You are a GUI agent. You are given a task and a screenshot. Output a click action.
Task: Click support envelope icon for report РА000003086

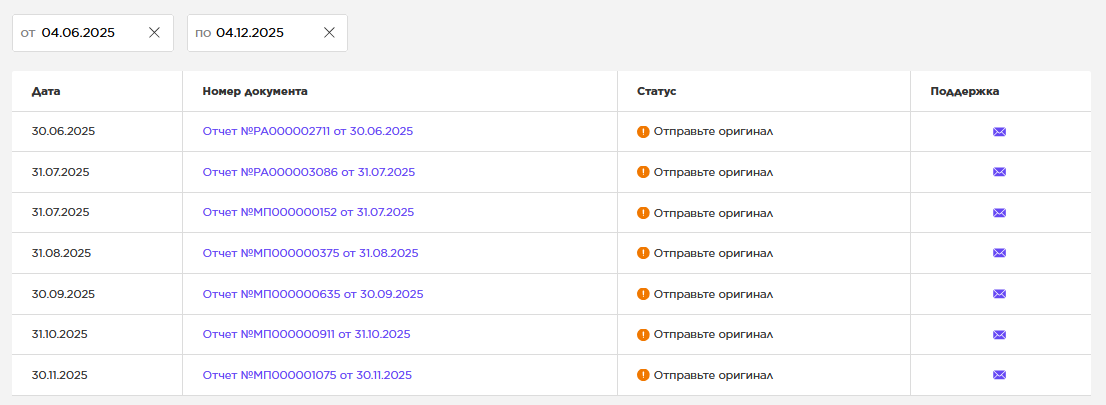pos(999,172)
